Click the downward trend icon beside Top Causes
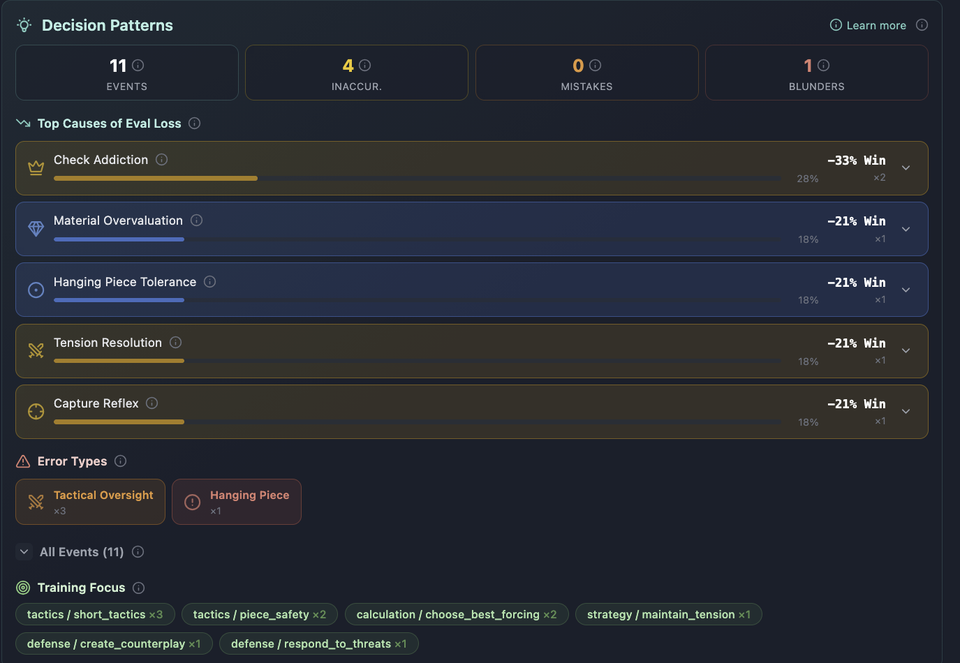 23,123
